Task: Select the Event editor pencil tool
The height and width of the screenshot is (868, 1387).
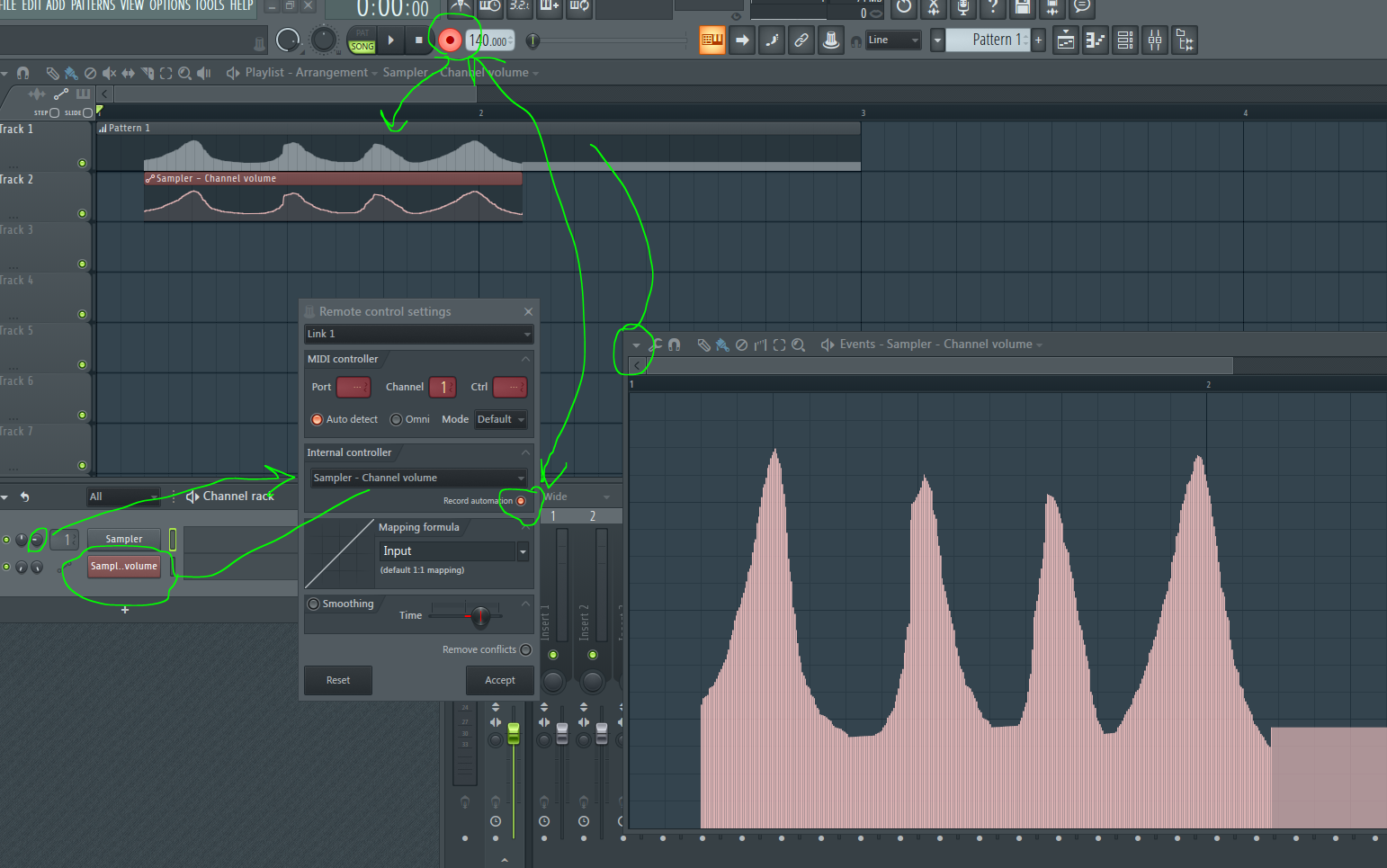Action: click(703, 345)
